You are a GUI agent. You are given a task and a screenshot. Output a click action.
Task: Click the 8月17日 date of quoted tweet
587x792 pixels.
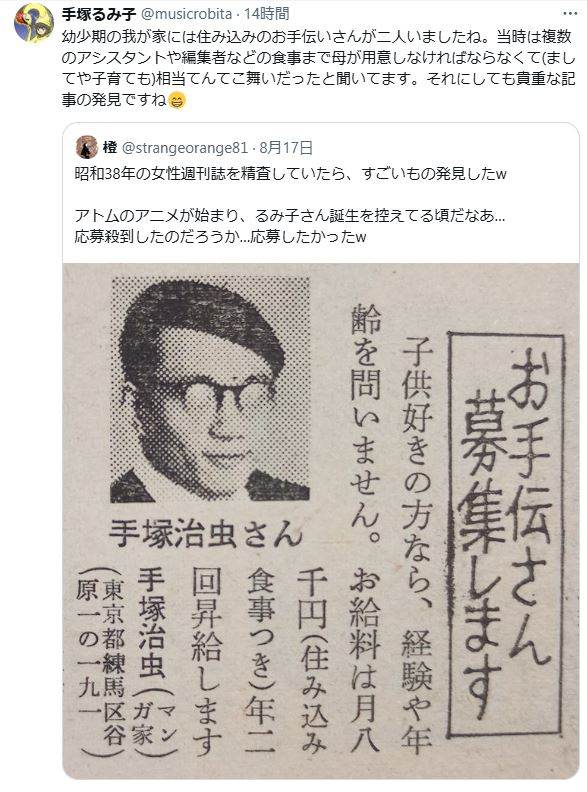point(286,147)
